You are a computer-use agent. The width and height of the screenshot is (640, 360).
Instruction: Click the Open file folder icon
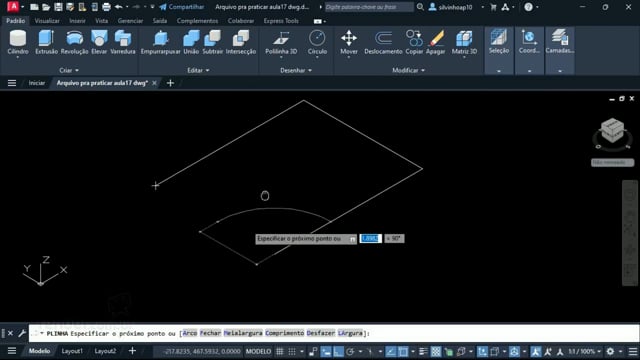pos(46,7)
